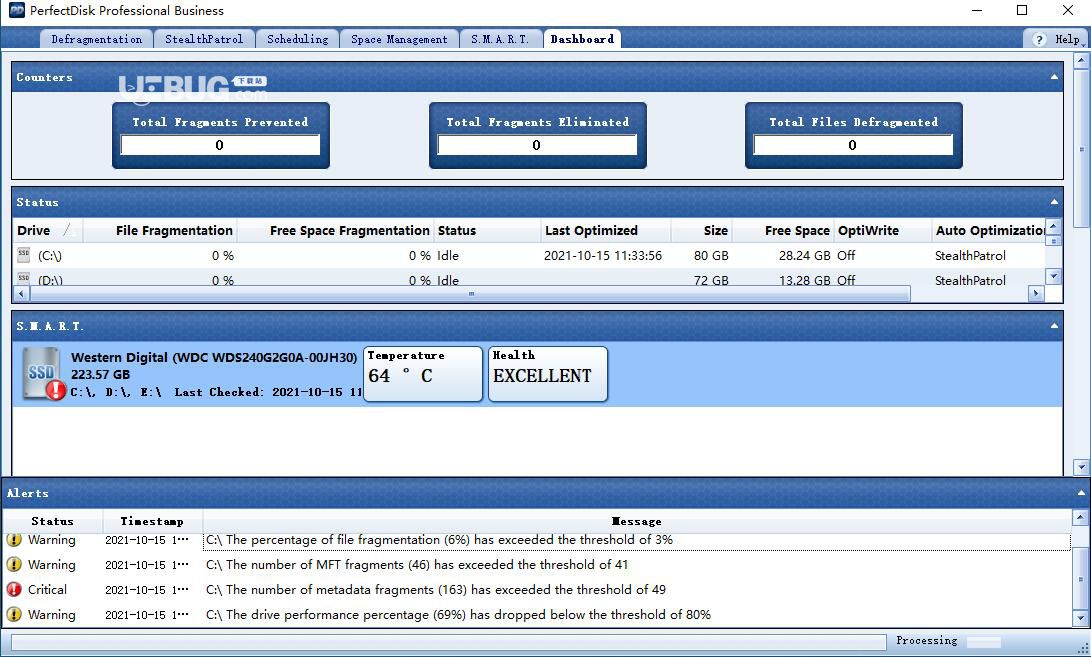Click the MFT fragments warning icon
This screenshot has height=657, width=1091.
[x=14, y=564]
